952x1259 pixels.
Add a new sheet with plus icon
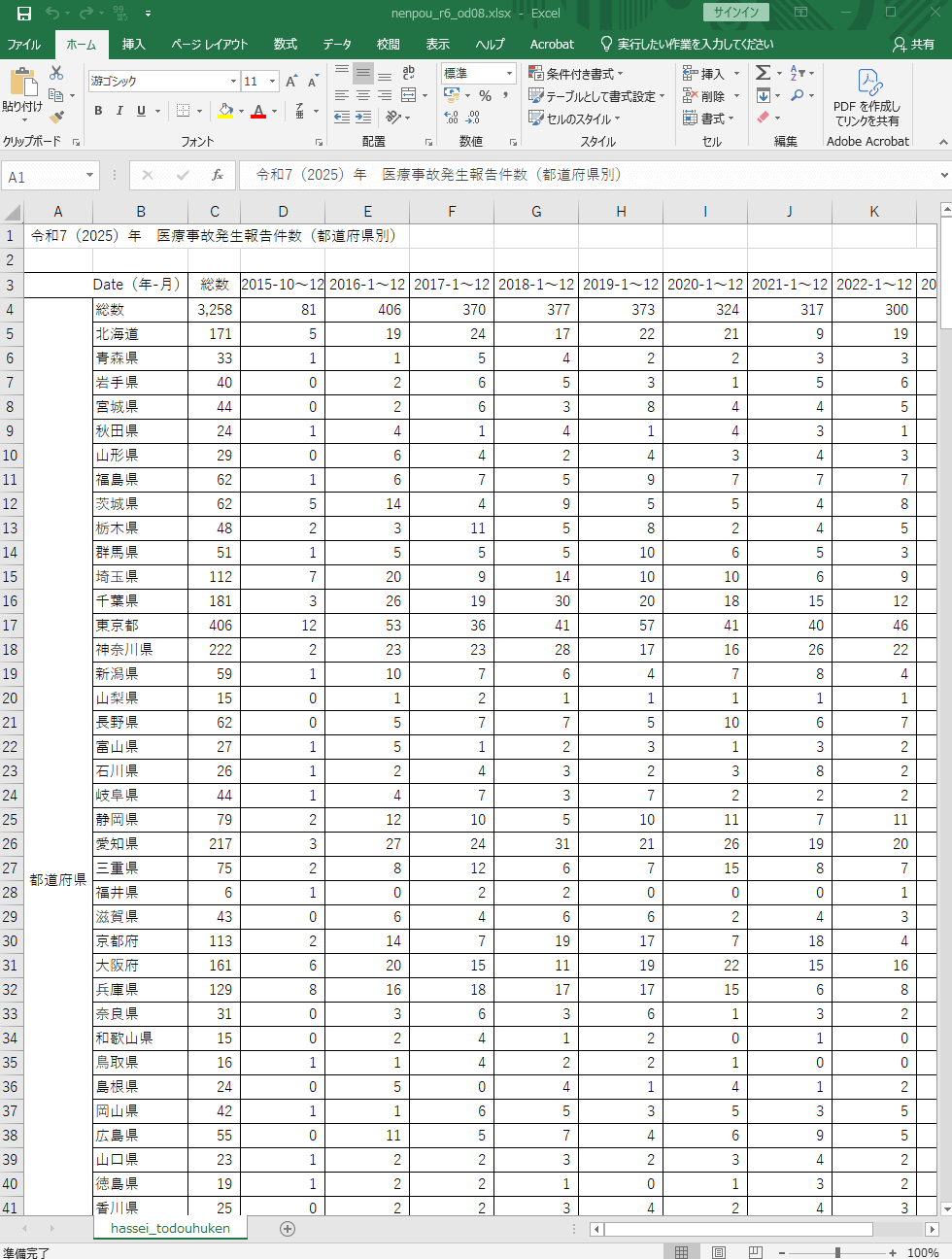click(x=288, y=1229)
